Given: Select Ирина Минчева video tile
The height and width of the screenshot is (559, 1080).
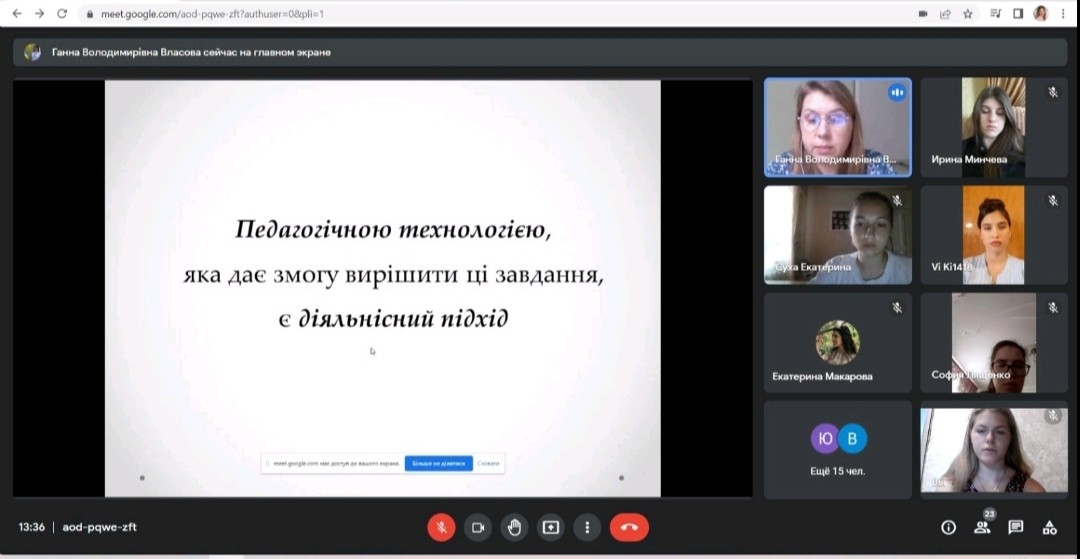Looking at the screenshot, I should point(994,127).
